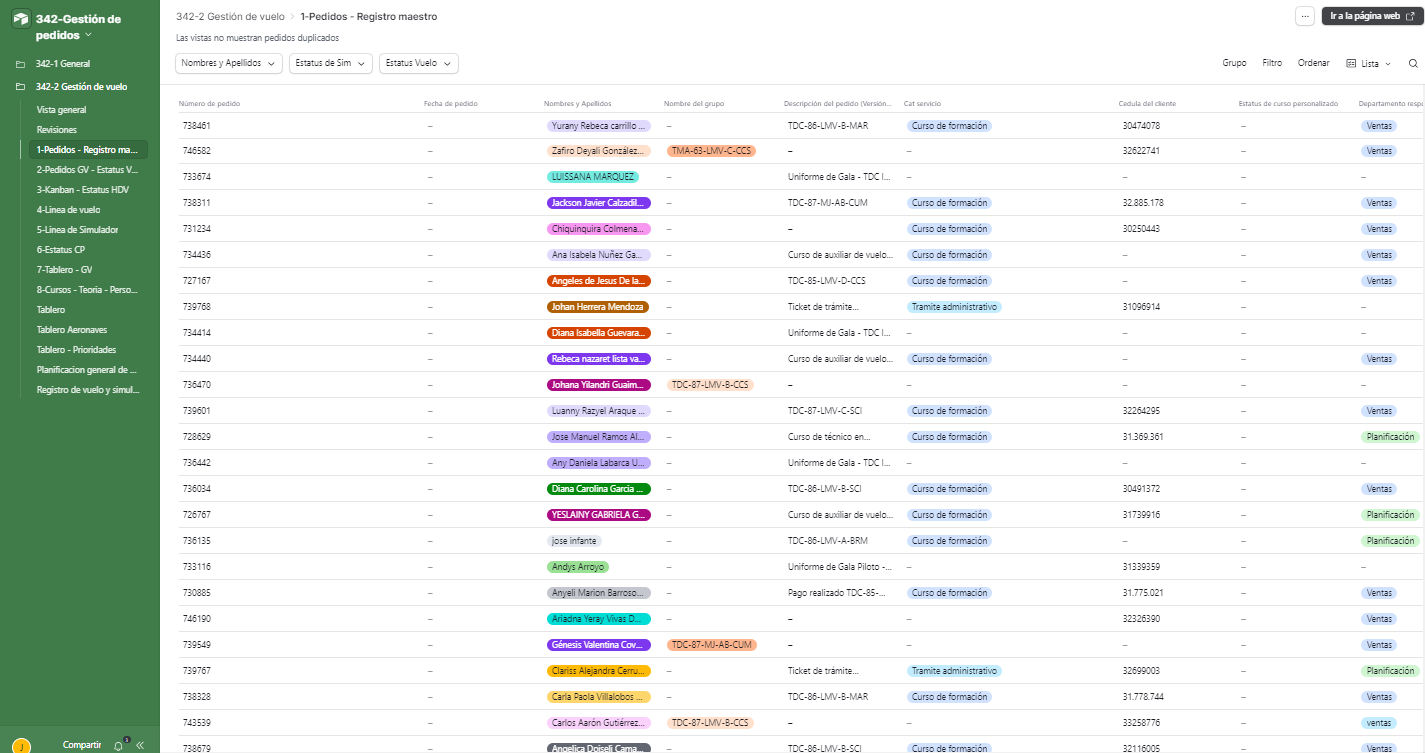Screen dimensions: 1425x753
Task: Open the notifications bell
Action: pos(120,745)
